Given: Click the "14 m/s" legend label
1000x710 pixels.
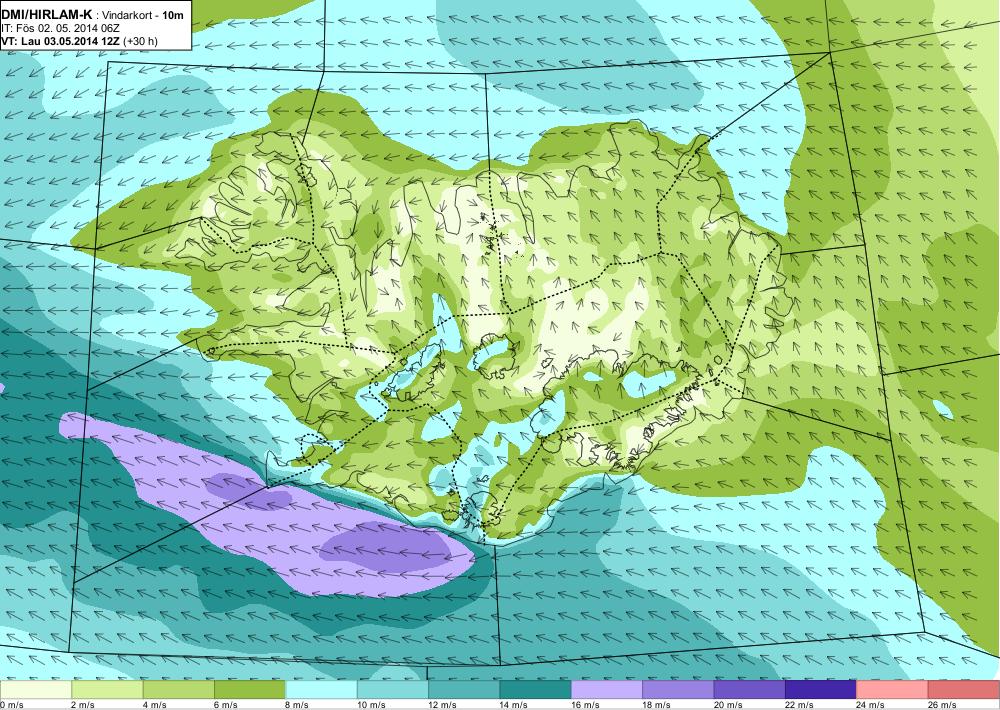Looking at the screenshot, I should point(514,705).
